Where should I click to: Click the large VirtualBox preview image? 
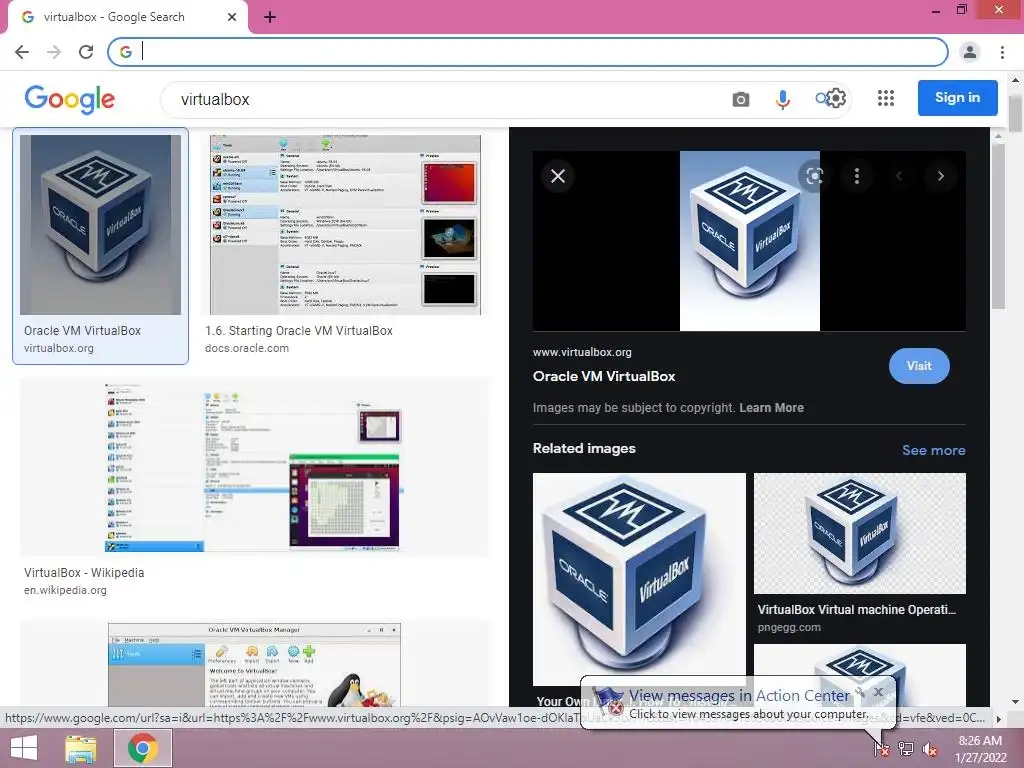(x=750, y=241)
